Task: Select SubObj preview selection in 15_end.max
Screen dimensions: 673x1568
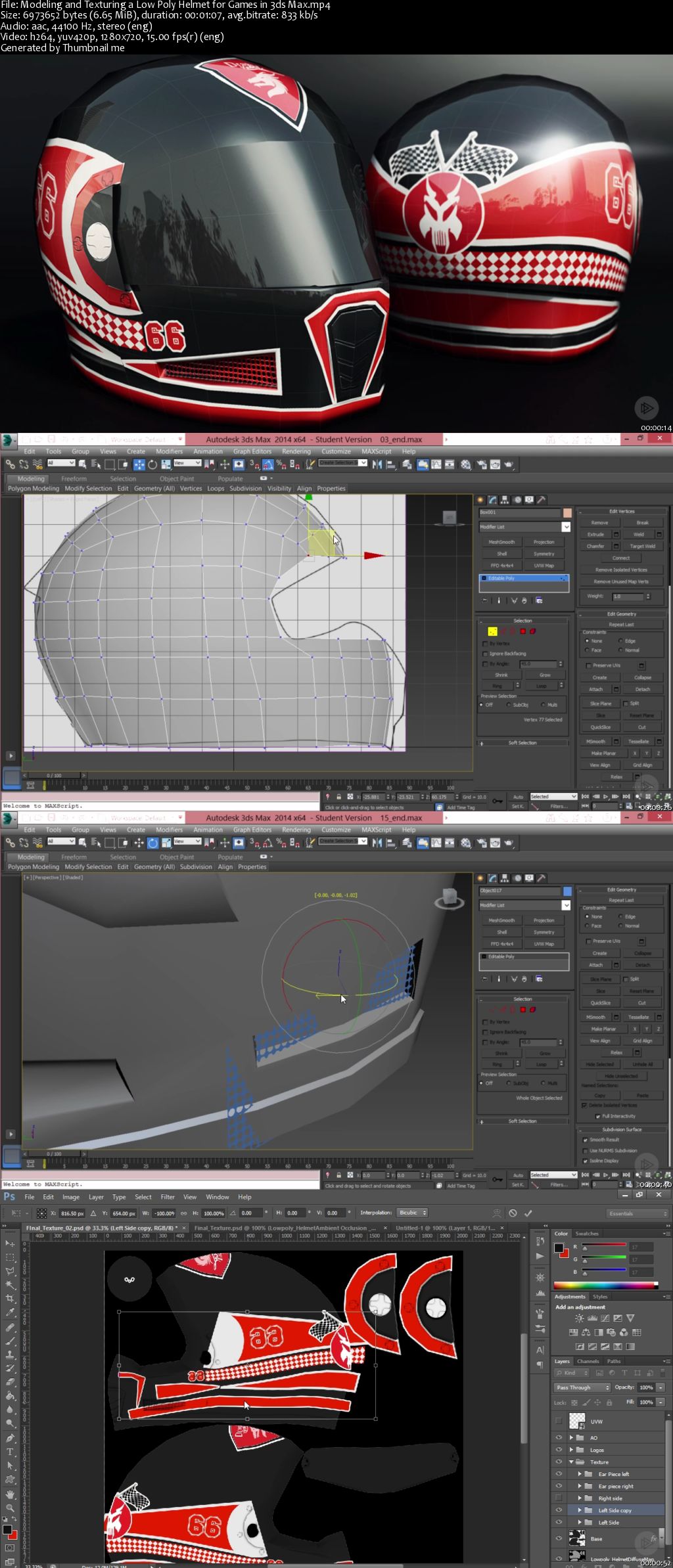Action: 509,1083
